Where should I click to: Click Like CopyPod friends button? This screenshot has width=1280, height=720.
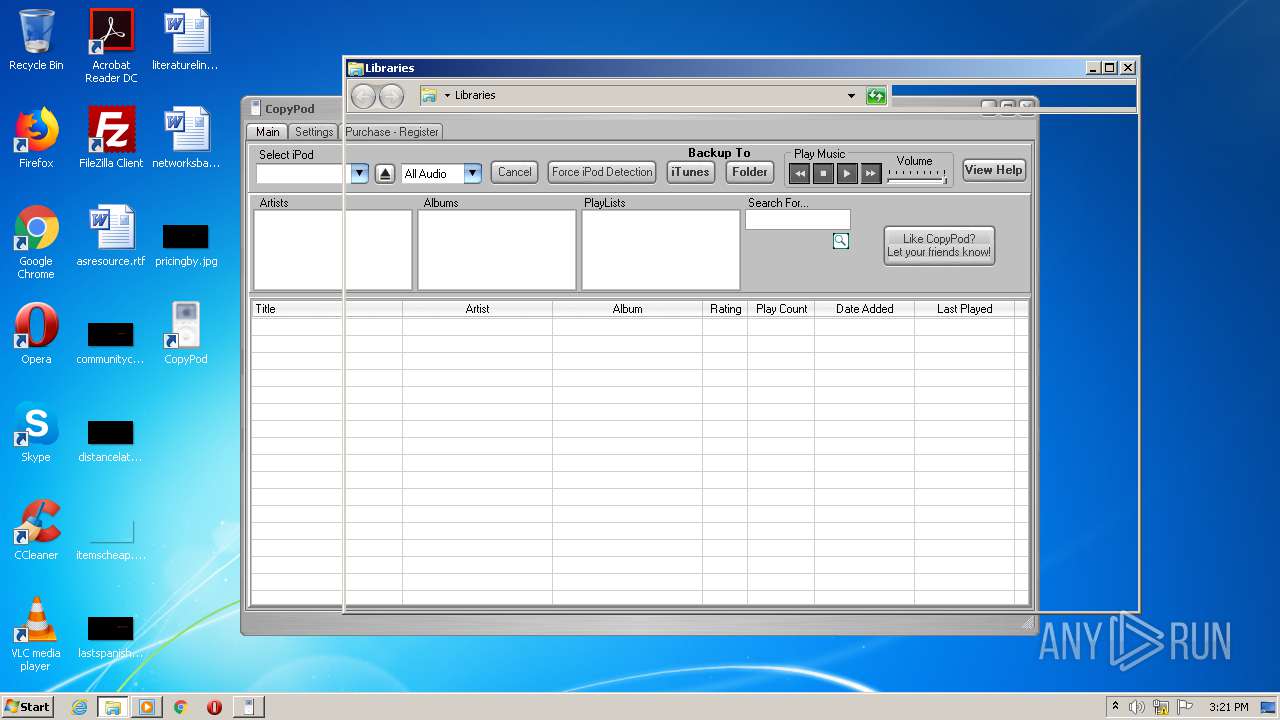(x=939, y=245)
